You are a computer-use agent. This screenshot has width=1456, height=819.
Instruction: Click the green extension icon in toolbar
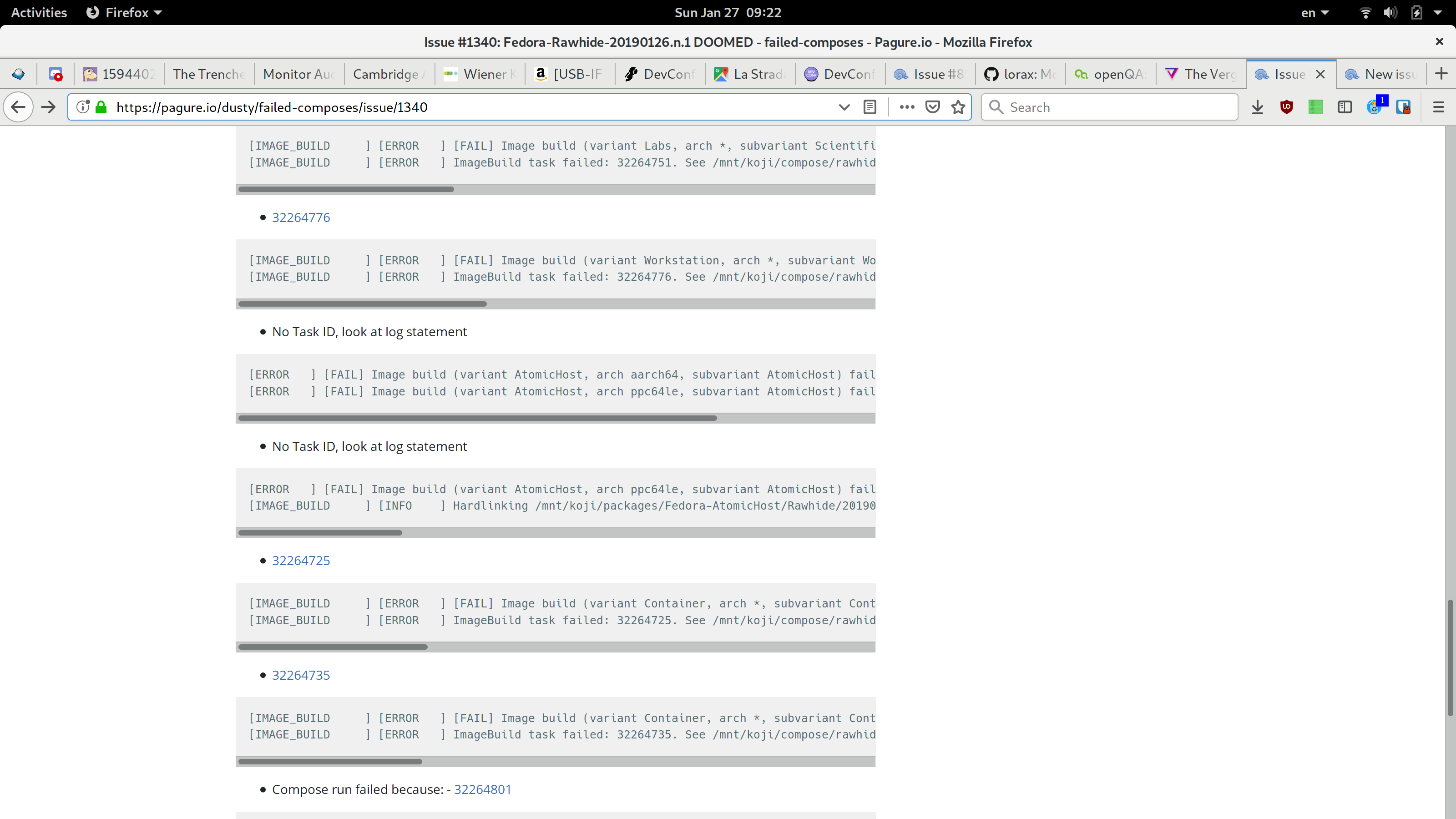(x=1315, y=107)
